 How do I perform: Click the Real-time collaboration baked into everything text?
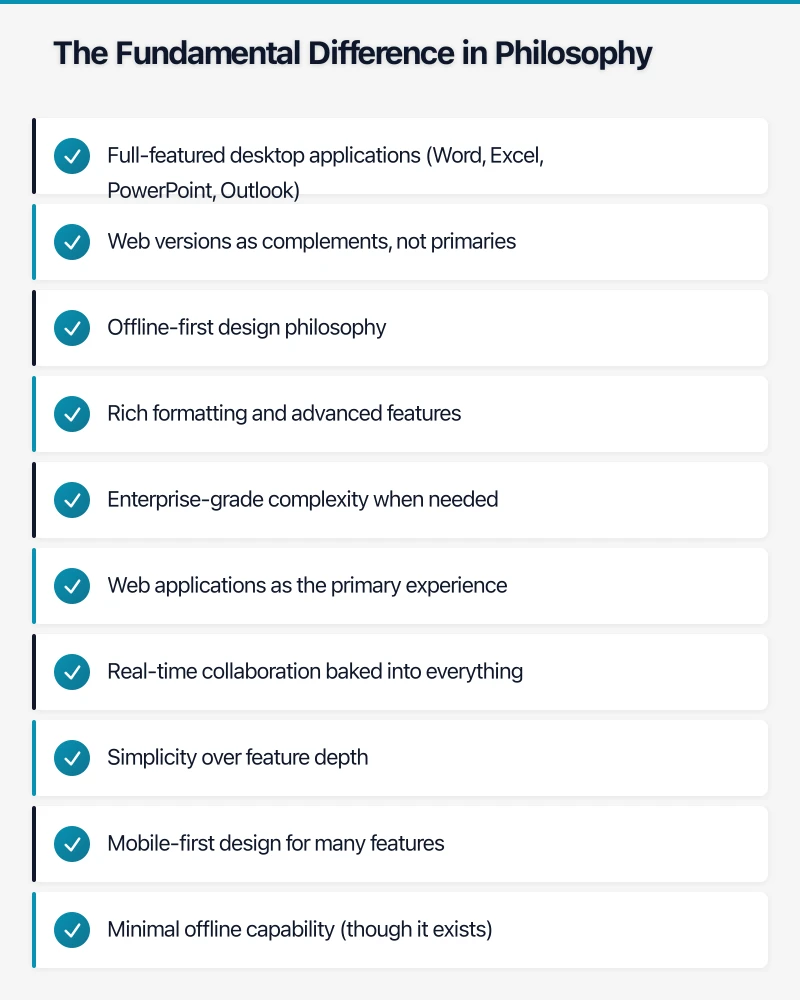(315, 672)
